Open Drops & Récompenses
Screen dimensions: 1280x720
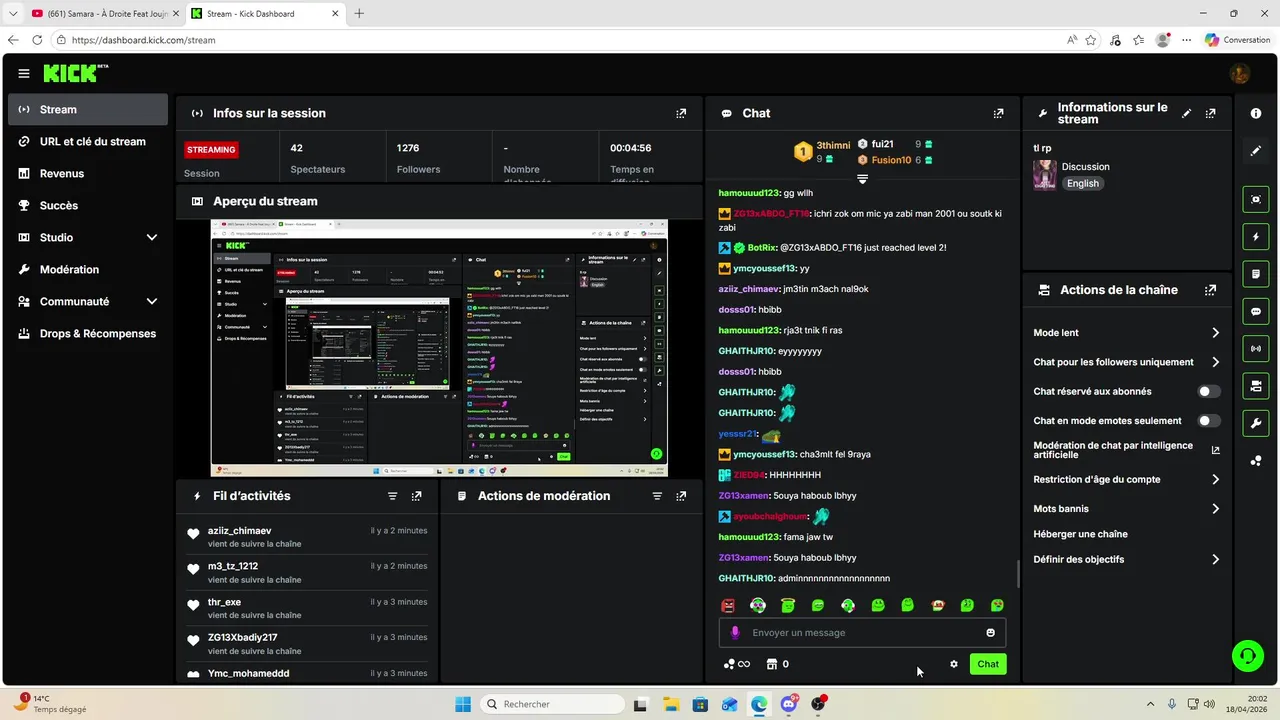coord(88,334)
